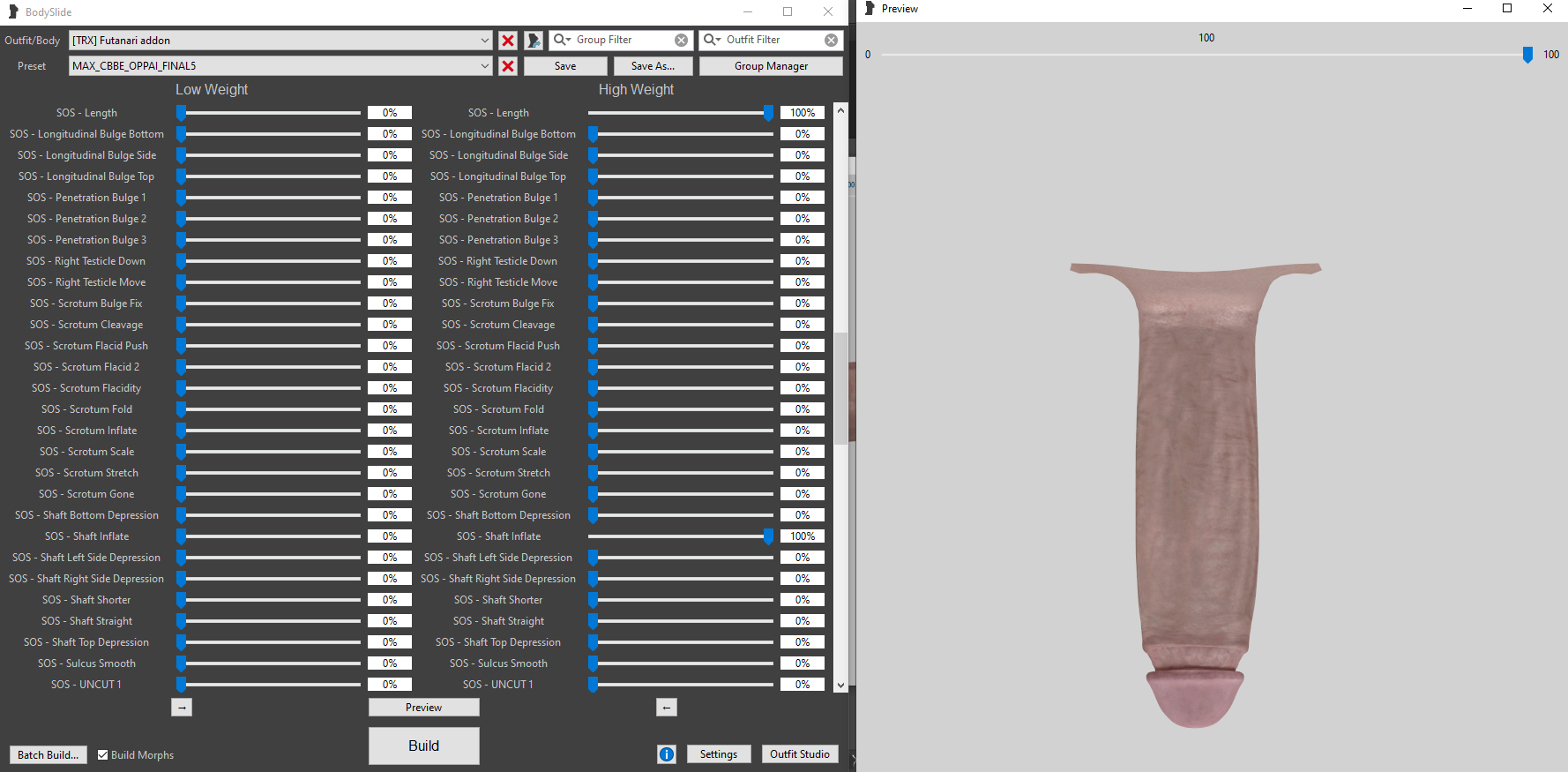
Task: Click the slider list scrollbar thumb
Action: click(x=840, y=388)
